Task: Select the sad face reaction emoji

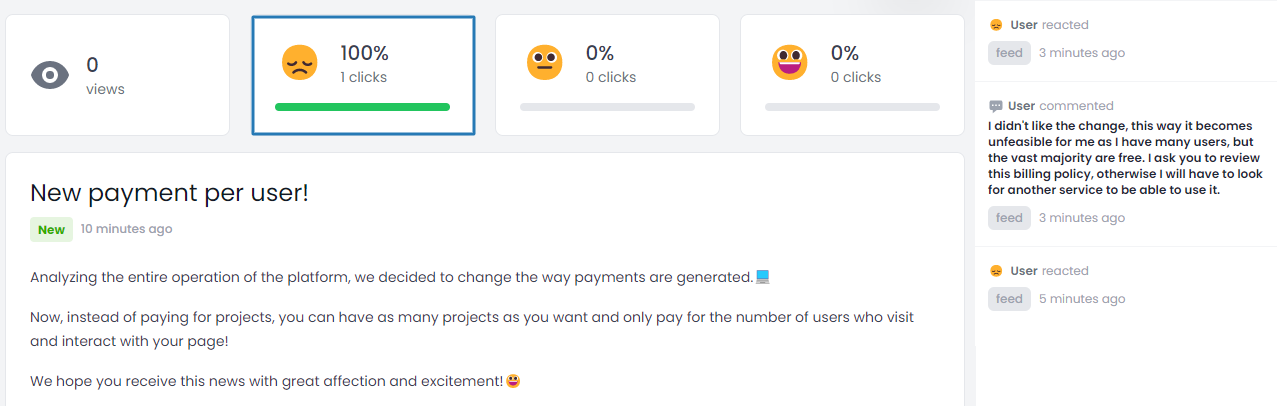Action: click(x=299, y=62)
